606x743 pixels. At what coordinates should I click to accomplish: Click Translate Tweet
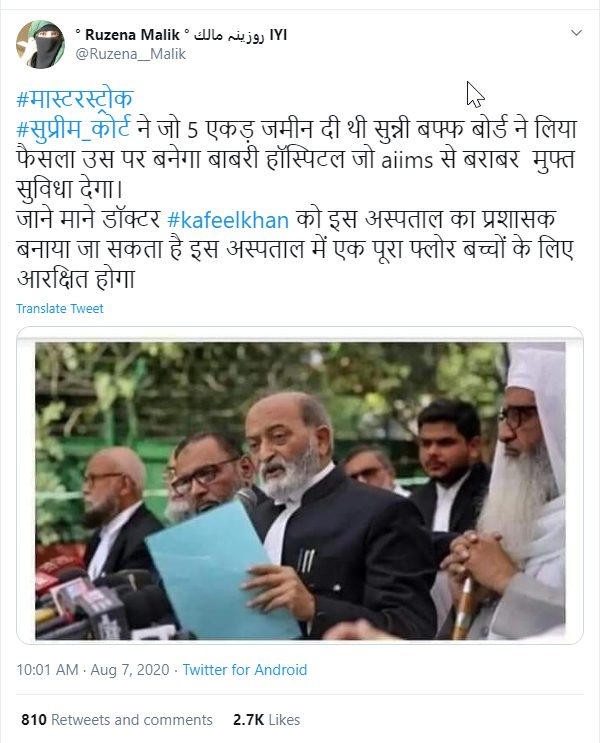[60, 308]
